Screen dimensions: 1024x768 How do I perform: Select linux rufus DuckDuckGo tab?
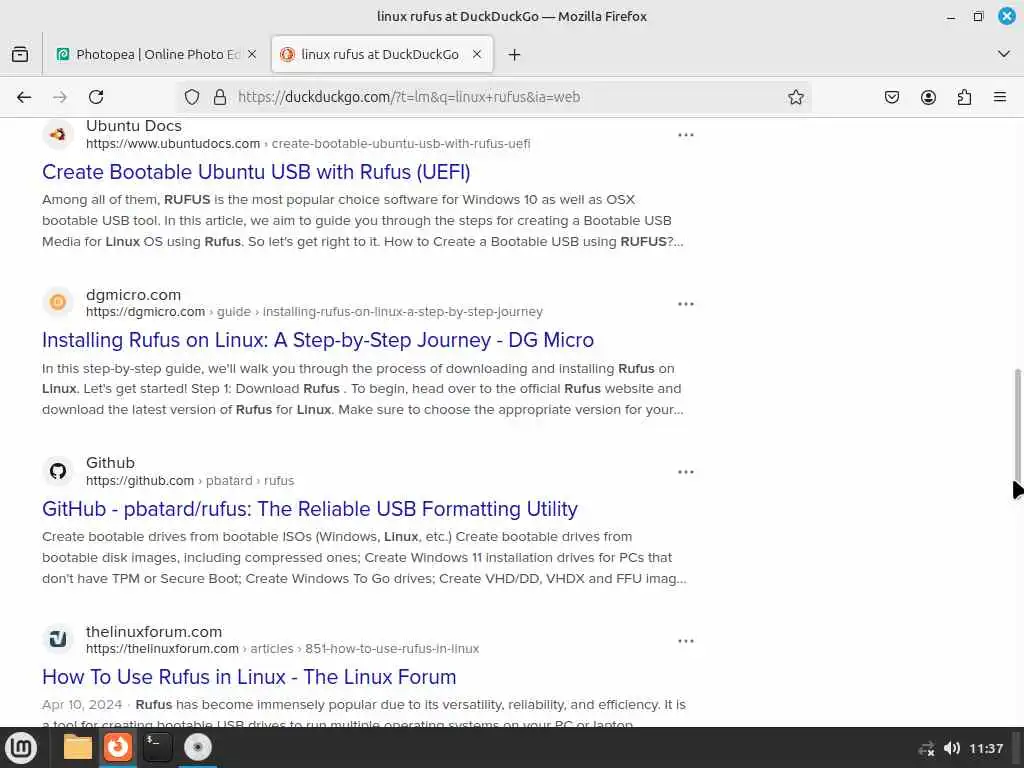point(382,54)
